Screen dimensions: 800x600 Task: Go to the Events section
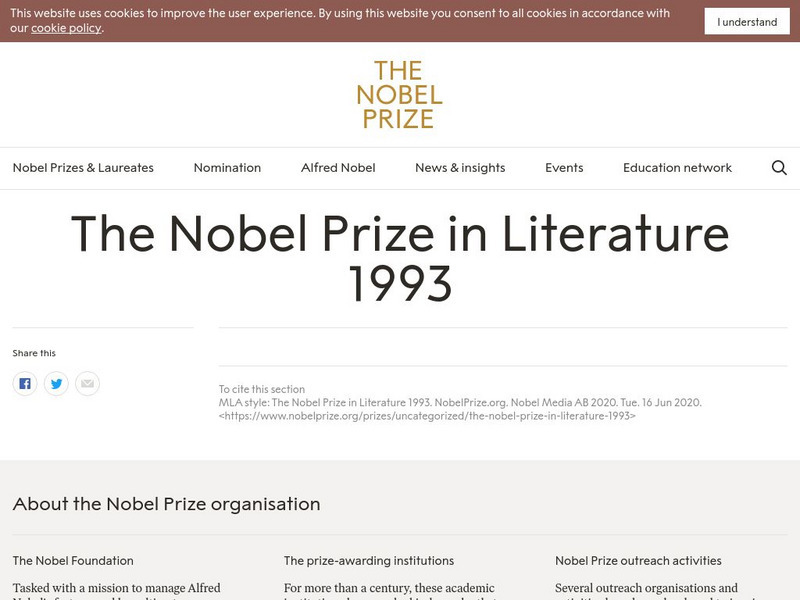pyautogui.click(x=565, y=168)
